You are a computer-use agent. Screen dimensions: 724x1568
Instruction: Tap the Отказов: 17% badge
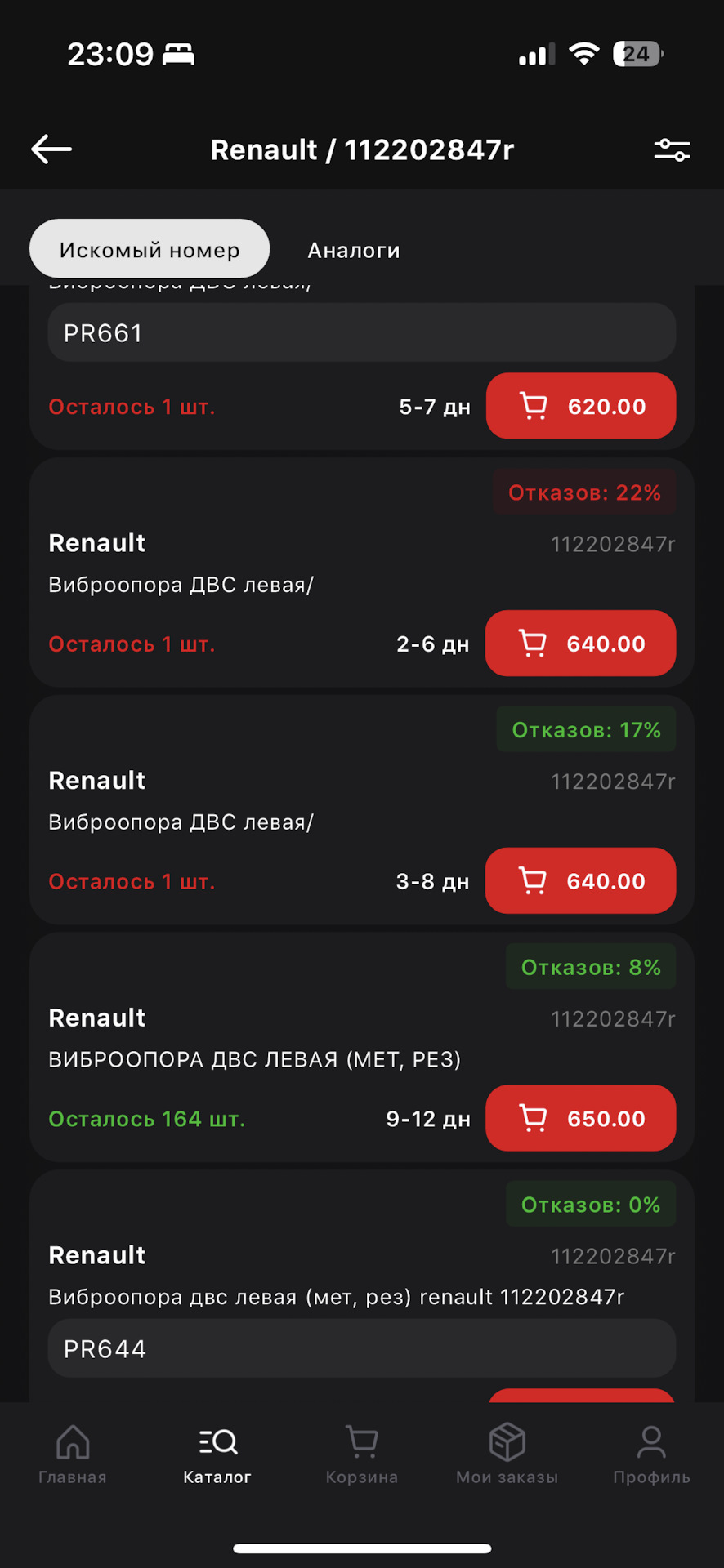click(586, 729)
